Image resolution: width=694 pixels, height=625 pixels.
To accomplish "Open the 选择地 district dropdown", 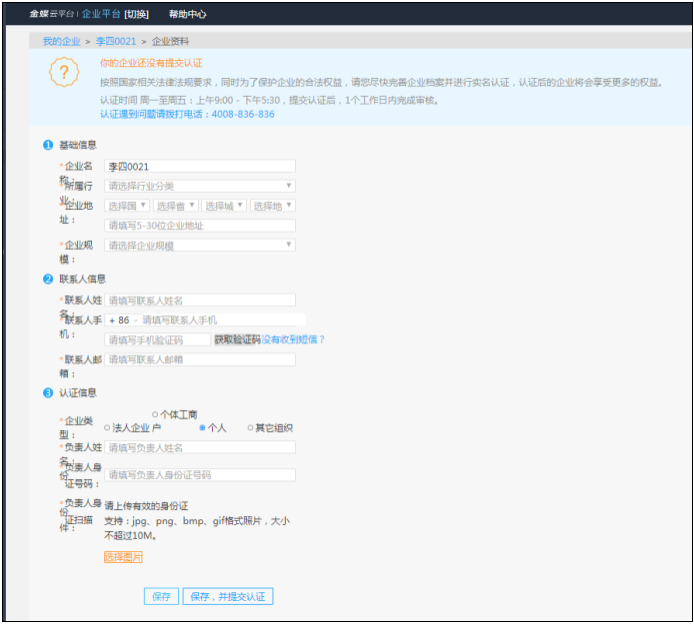I will 273,206.
